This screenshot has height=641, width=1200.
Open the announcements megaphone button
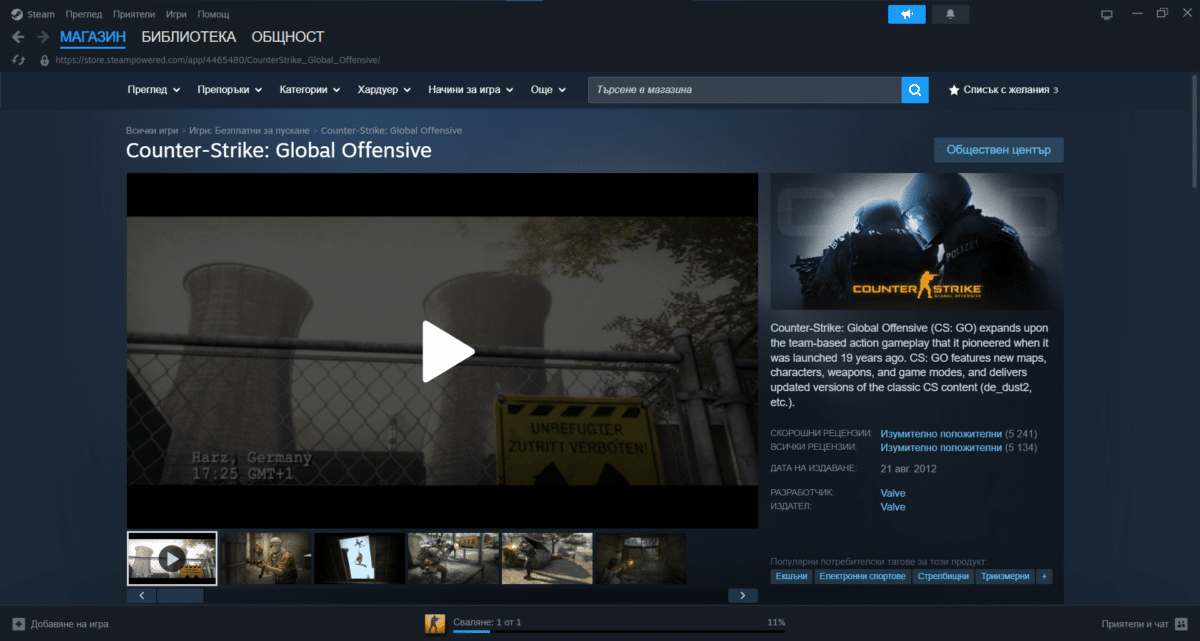point(907,14)
